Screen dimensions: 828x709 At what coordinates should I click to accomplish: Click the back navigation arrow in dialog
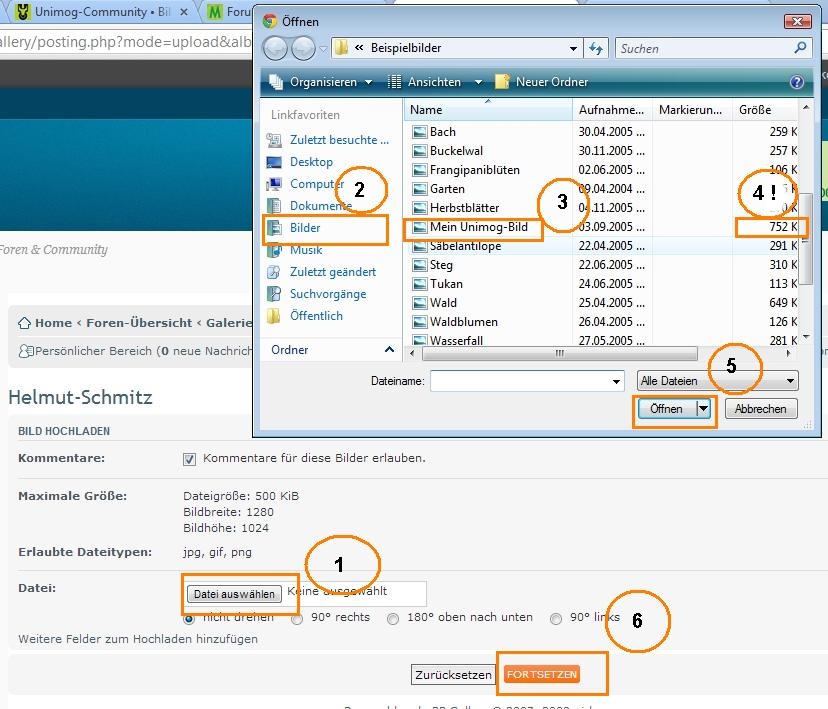point(275,48)
